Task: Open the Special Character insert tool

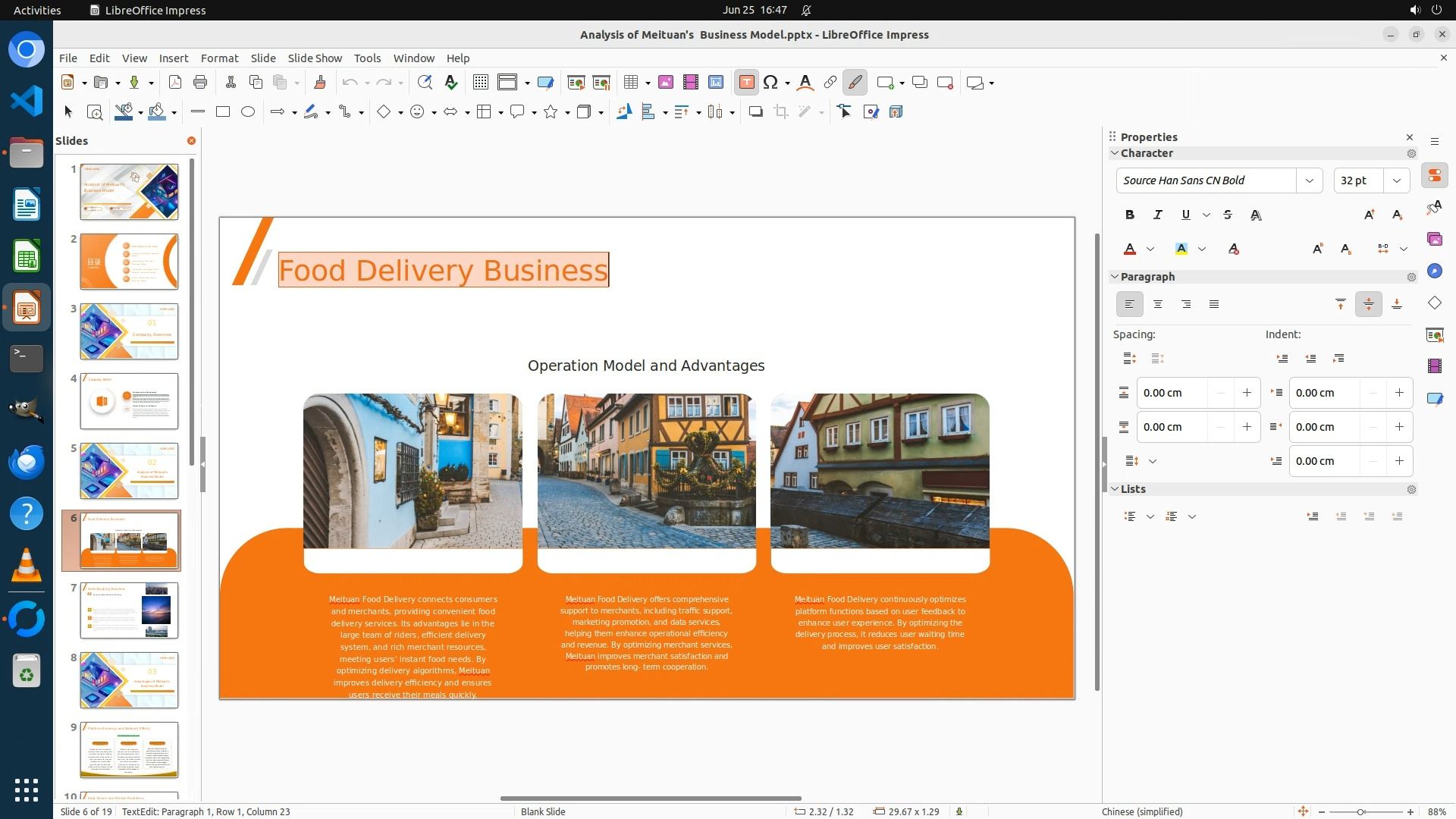Action: [770, 83]
